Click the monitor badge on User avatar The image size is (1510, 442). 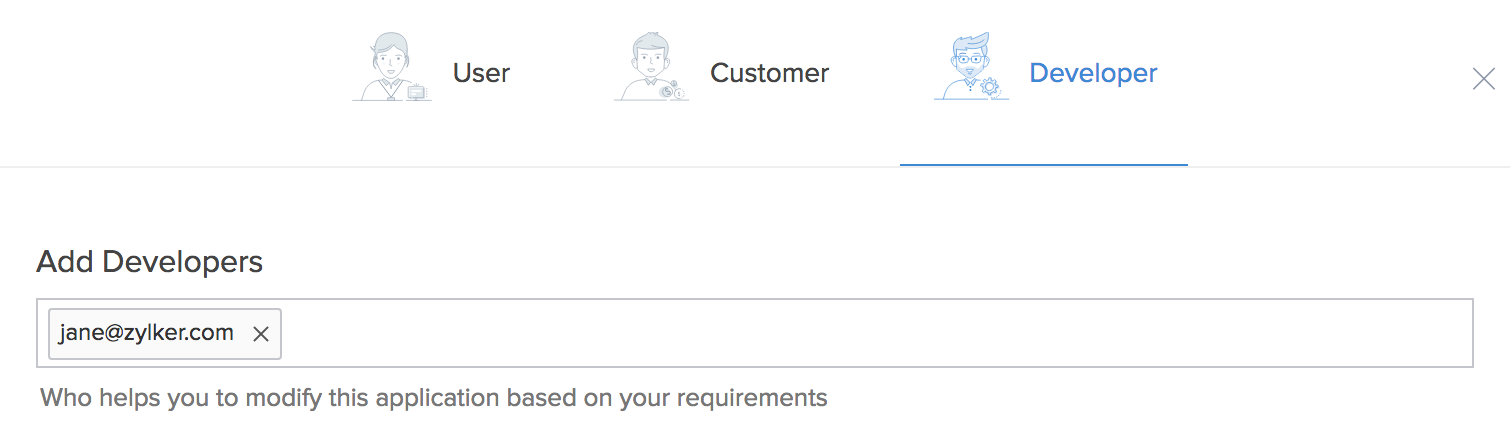[417, 92]
